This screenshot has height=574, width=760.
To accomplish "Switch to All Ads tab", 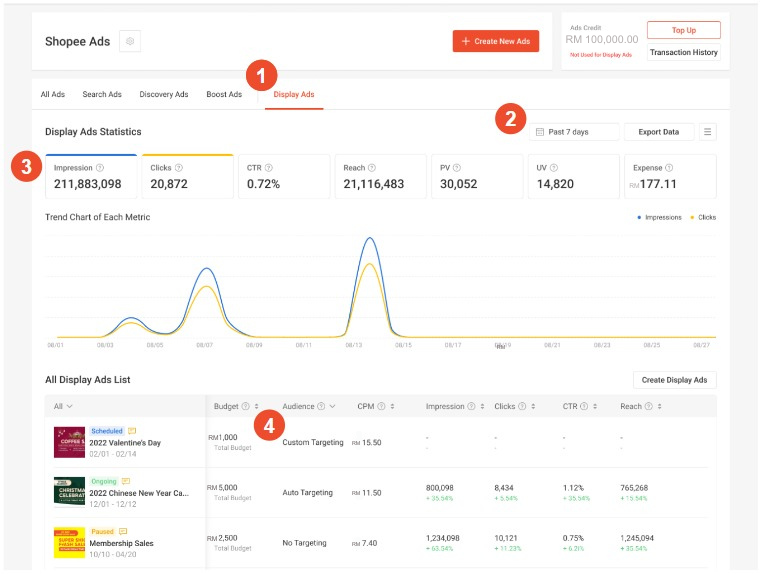I will coord(53,95).
